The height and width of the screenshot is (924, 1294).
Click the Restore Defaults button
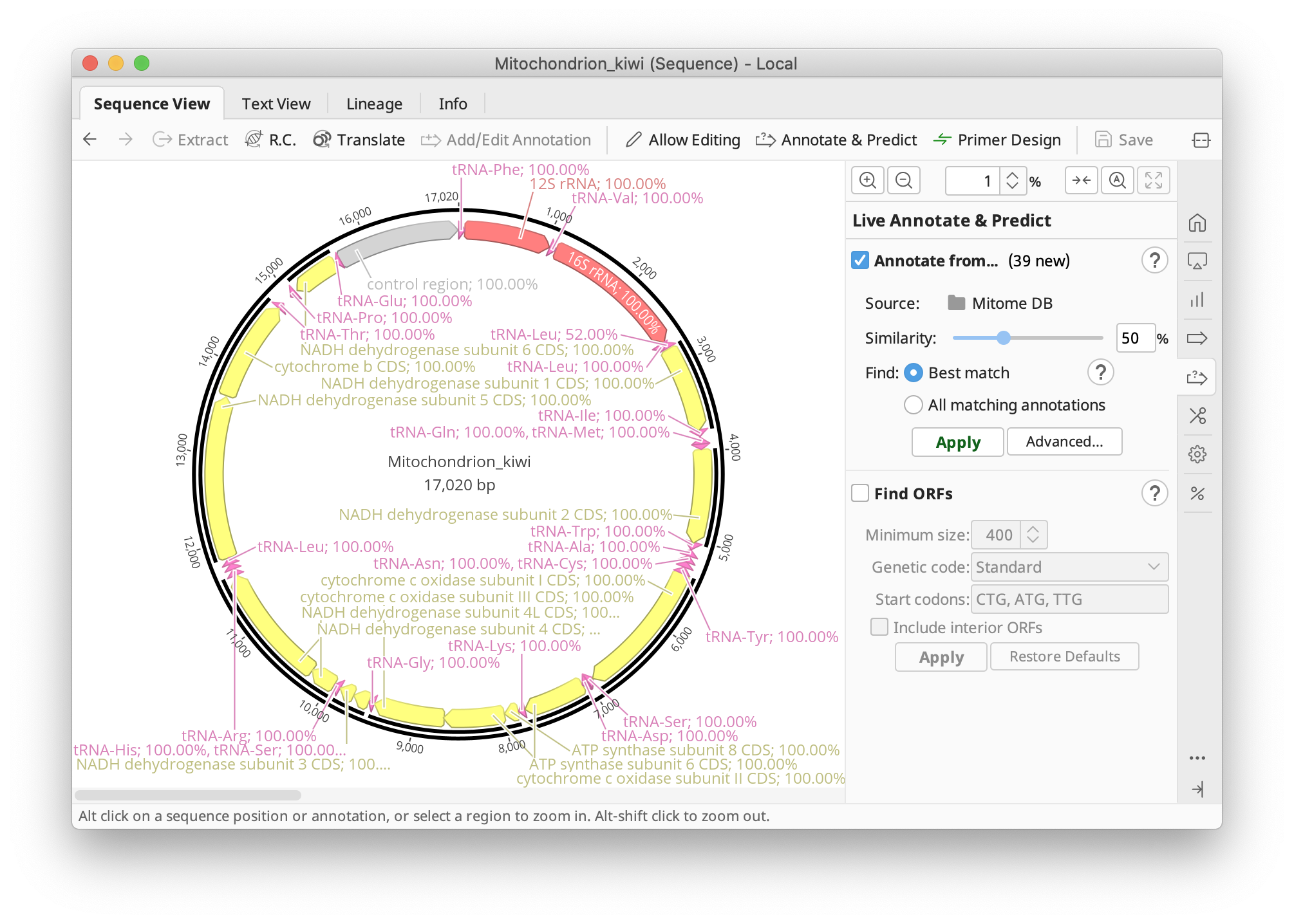(1064, 656)
